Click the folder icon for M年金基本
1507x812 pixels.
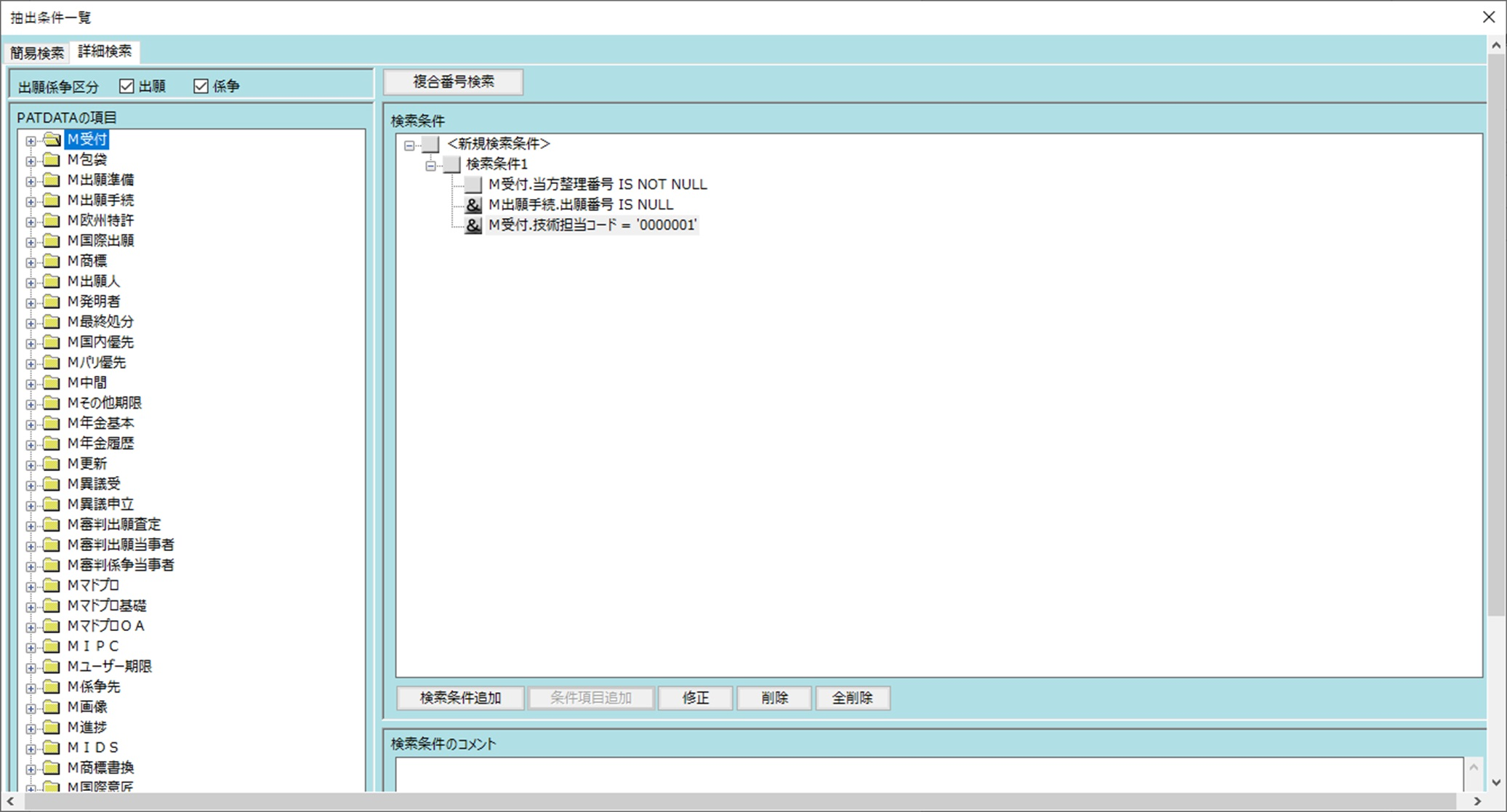[52, 423]
